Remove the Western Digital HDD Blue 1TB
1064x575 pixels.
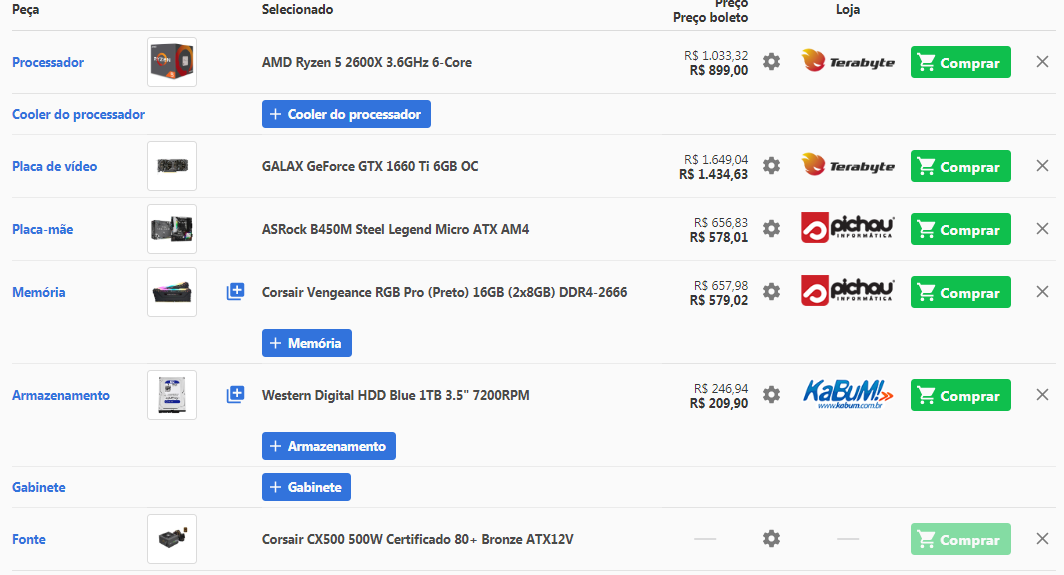(x=1042, y=395)
